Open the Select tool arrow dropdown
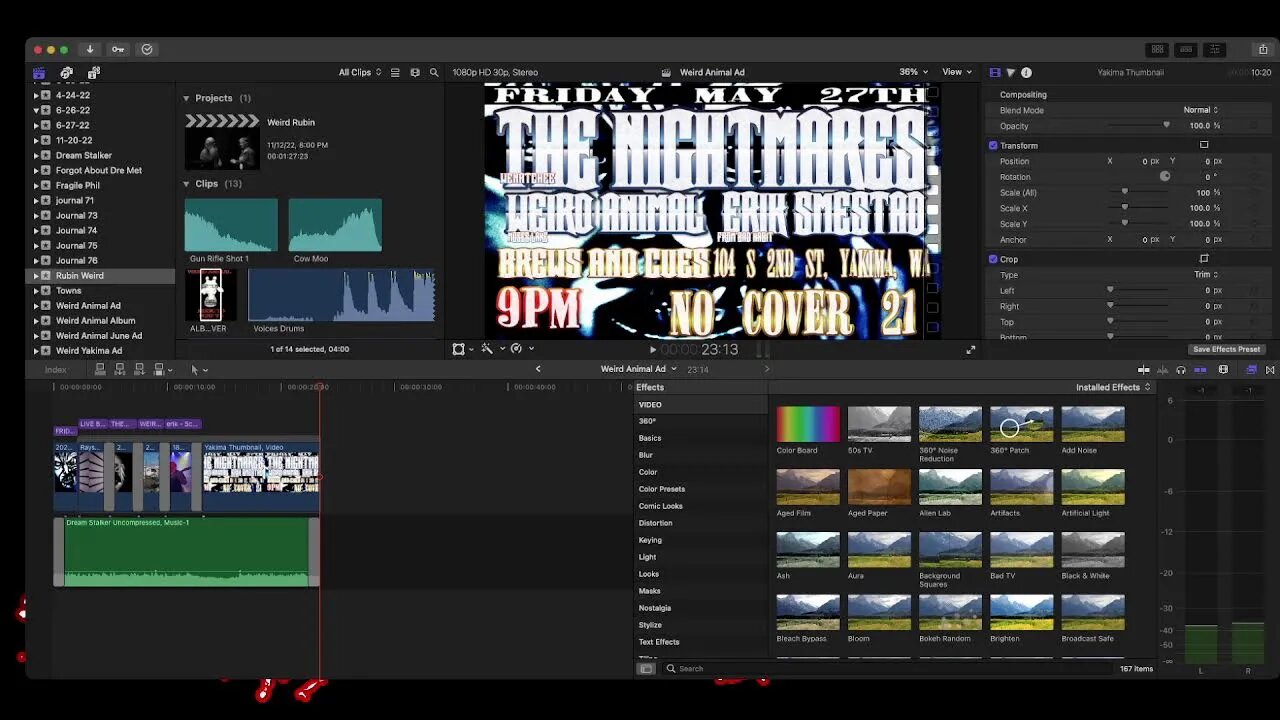 (199, 369)
